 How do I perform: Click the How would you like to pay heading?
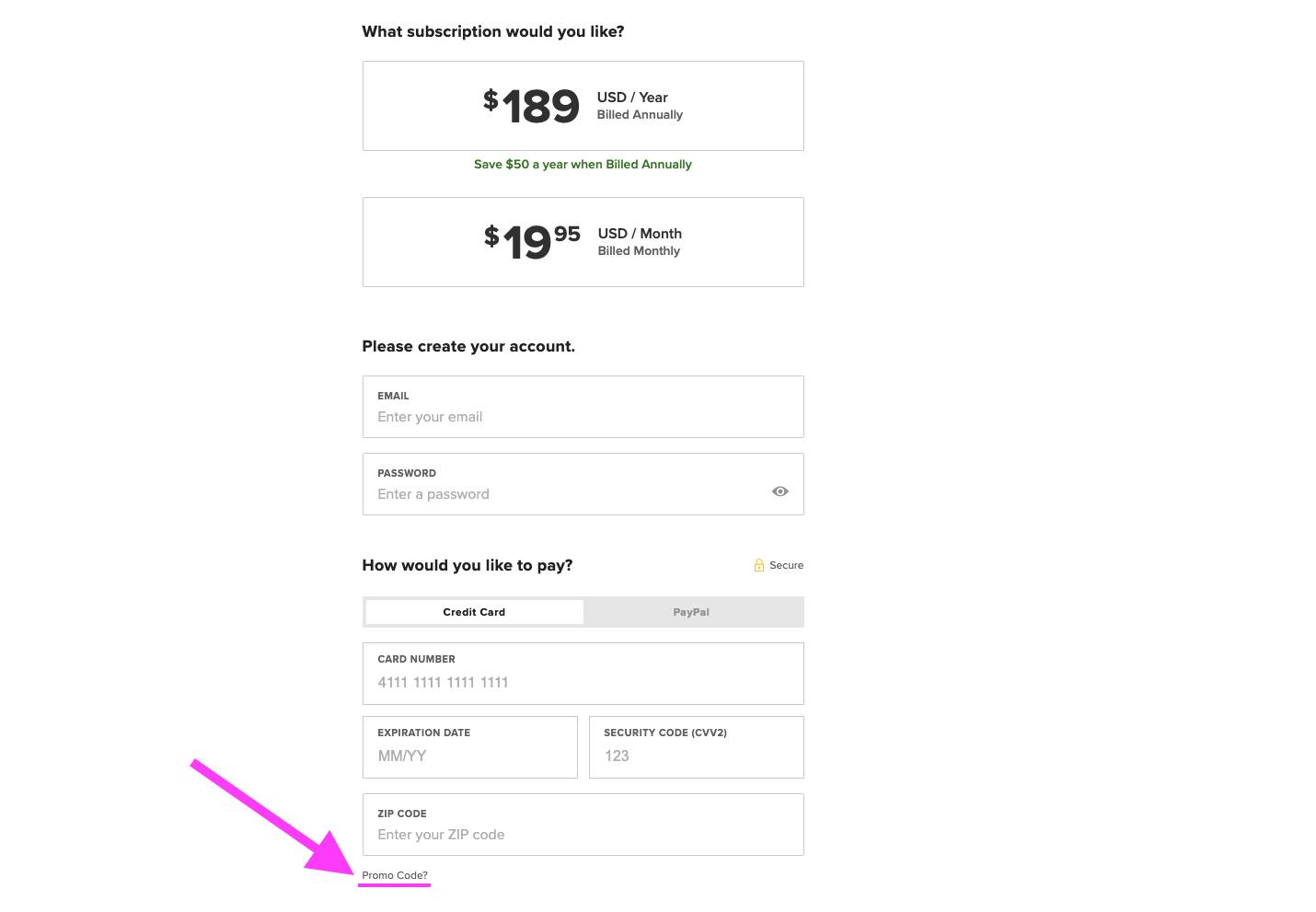pyautogui.click(x=467, y=565)
